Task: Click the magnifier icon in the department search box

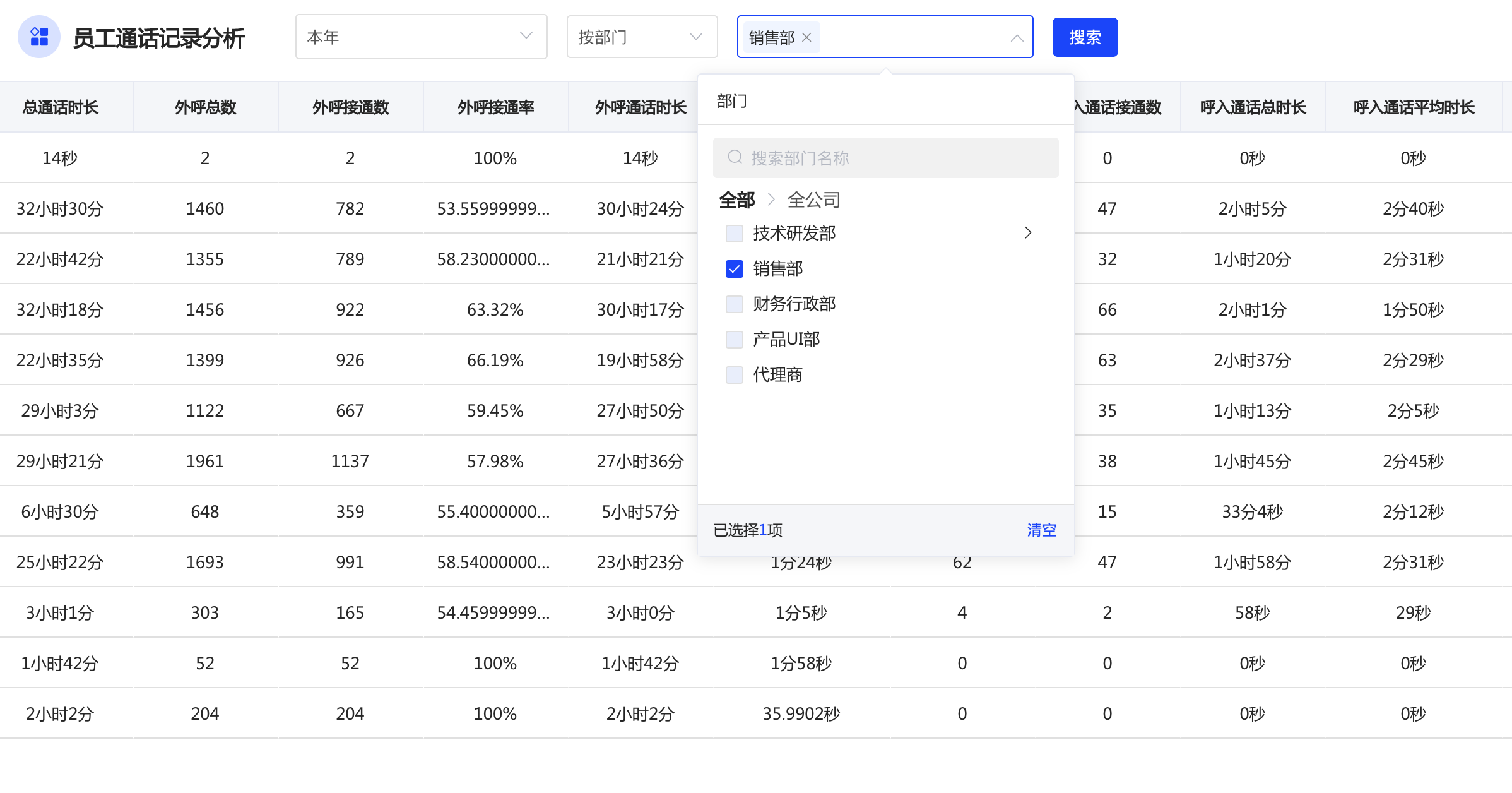Action: click(735, 157)
